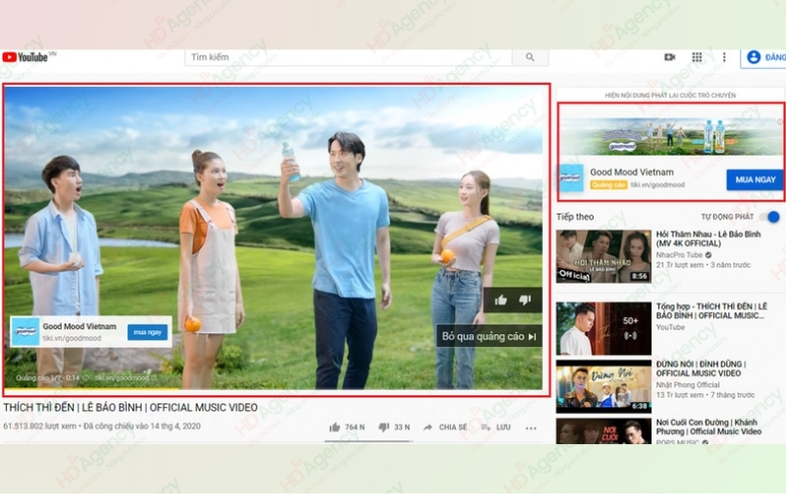
Task: Open the YouTube apps grid
Action: [697, 57]
